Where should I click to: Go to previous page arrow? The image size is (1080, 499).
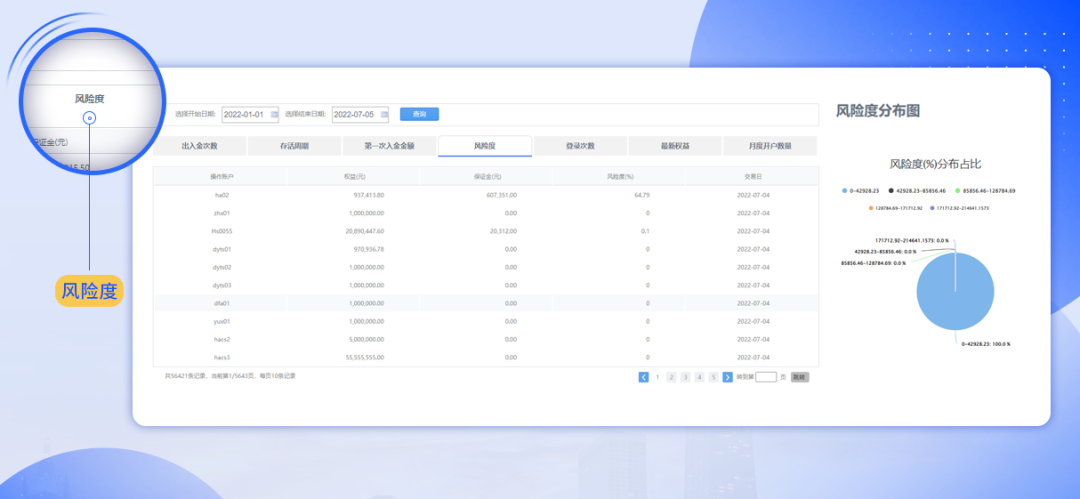[643, 377]
